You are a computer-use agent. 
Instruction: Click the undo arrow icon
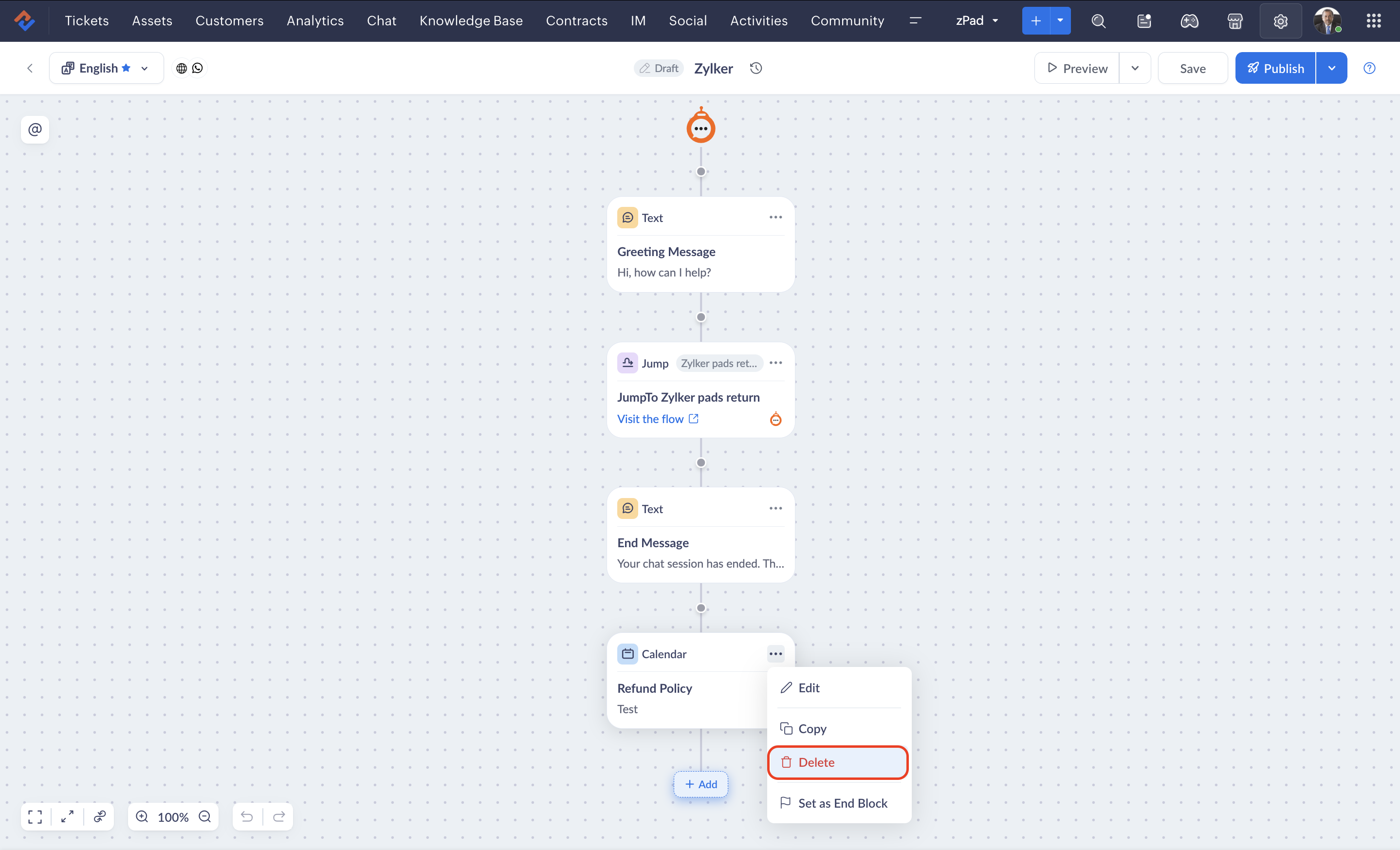(247, 816)
